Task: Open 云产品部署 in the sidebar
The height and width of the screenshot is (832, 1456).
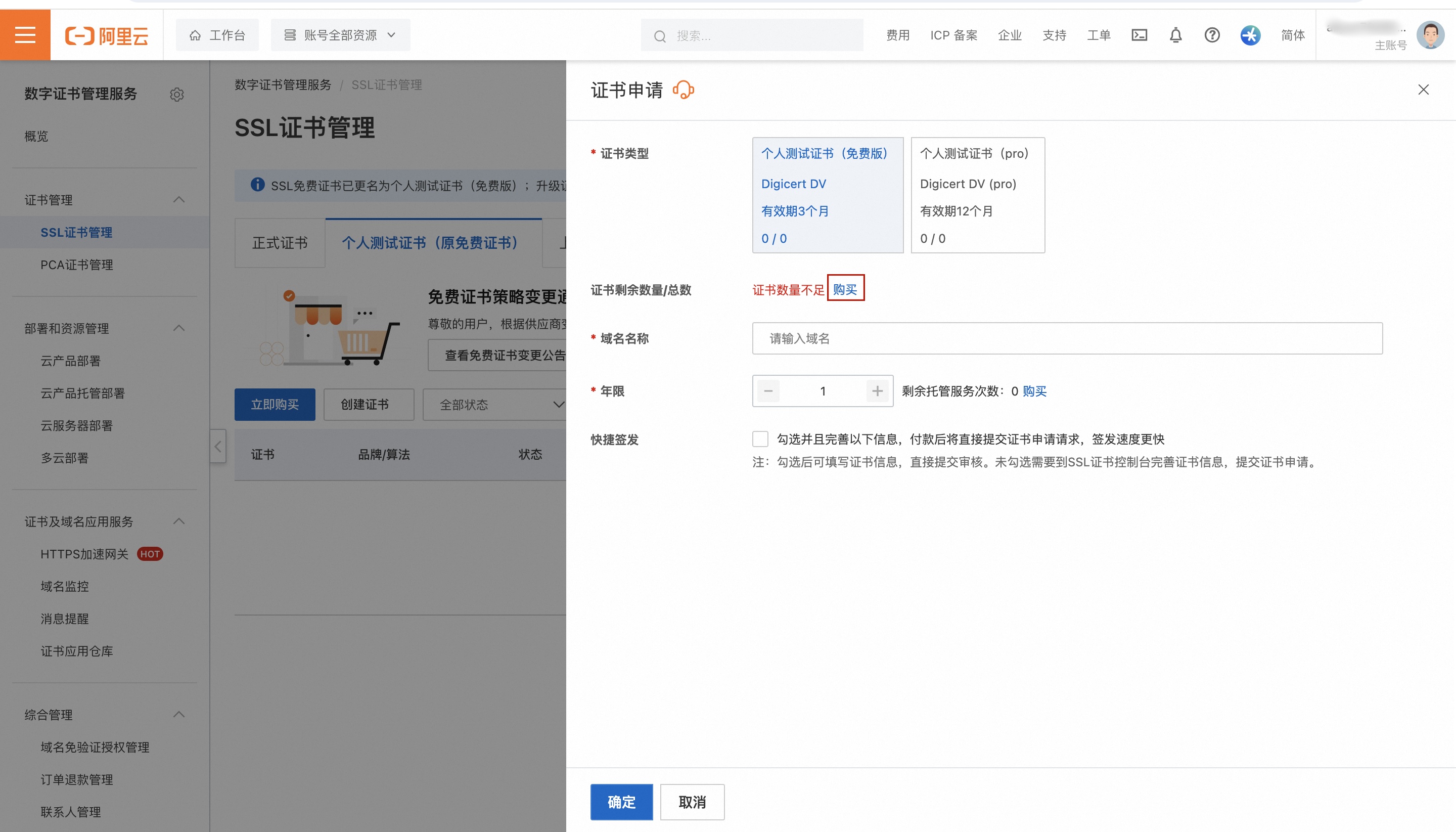Action: tap(70, 361)
